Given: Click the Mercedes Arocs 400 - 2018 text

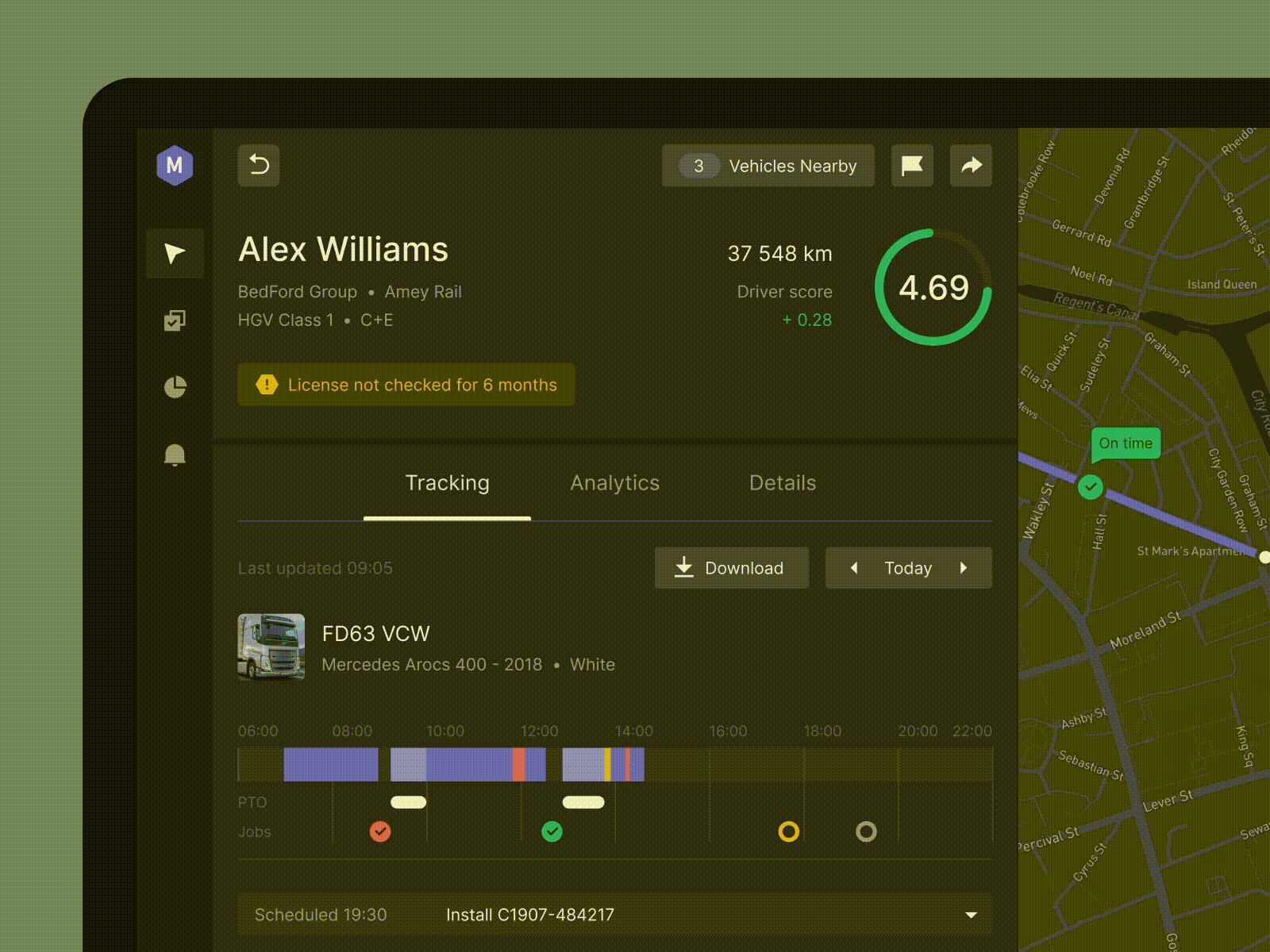Looking at the screenshot, I should point(432,665).
